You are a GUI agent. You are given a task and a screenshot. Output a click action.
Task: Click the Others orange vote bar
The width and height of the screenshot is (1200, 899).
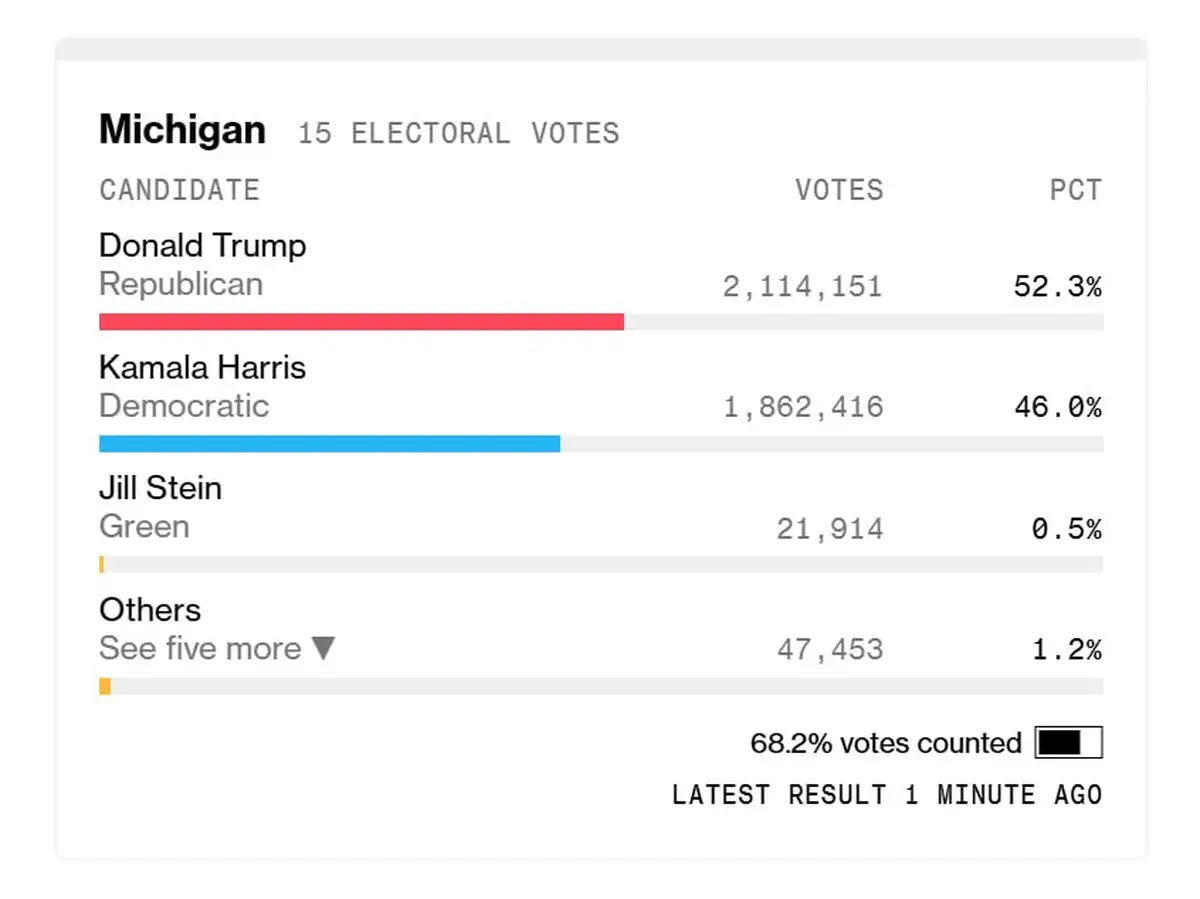coord(105,687)
